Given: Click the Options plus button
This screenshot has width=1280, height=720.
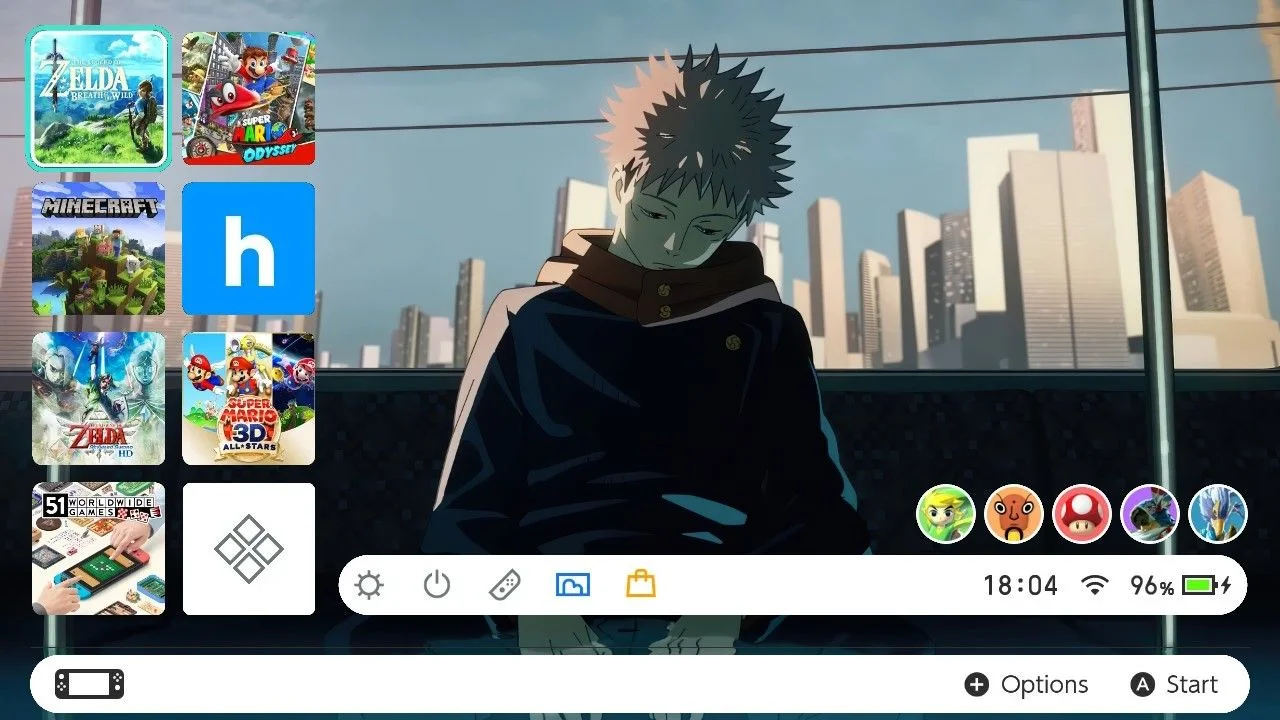Looking at the screenshot, I should 1026,685.
